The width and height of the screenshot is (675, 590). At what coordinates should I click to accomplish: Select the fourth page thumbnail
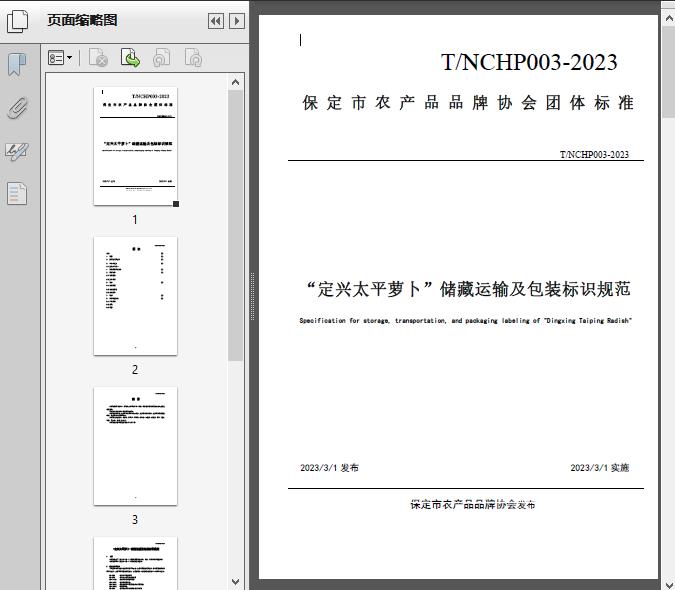click(x=135, y=562)
